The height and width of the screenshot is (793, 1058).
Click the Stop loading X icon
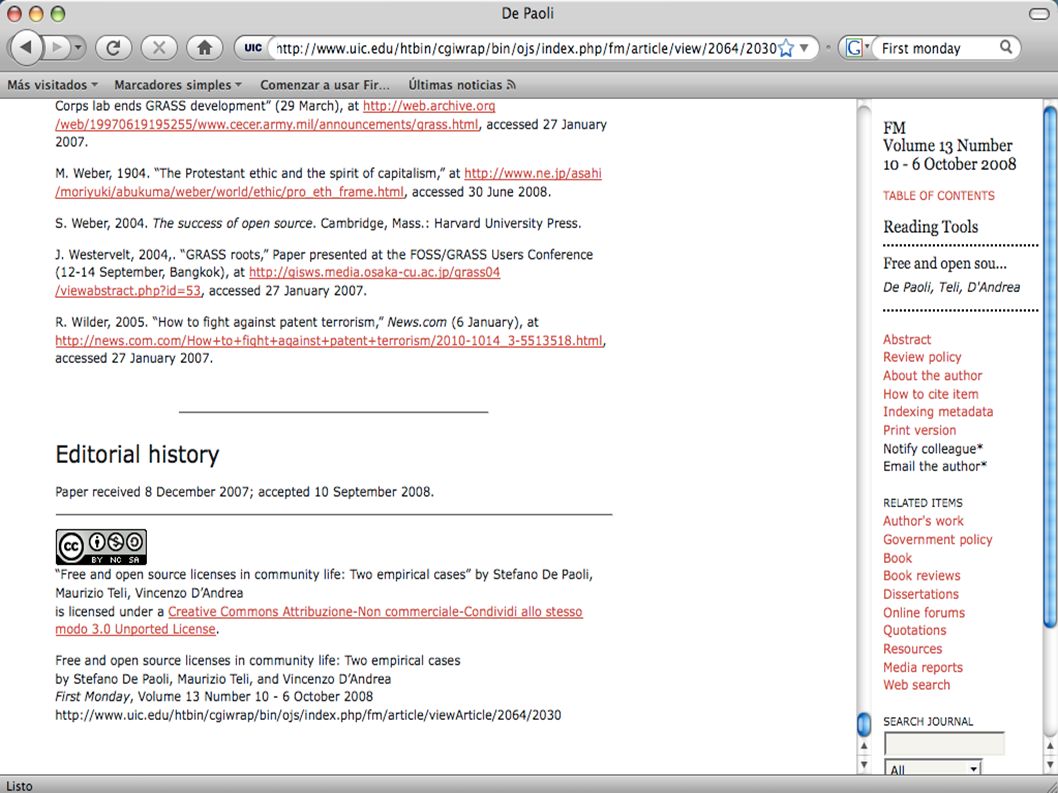[x=159, y=47]
